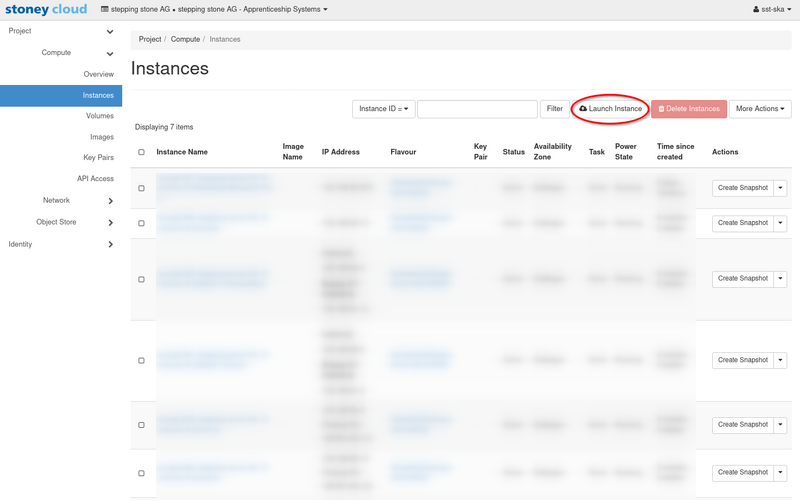This screenshot has width=800, height=501.
Task: Tick the second instance row checkbox
Action: tap(141, 223)
